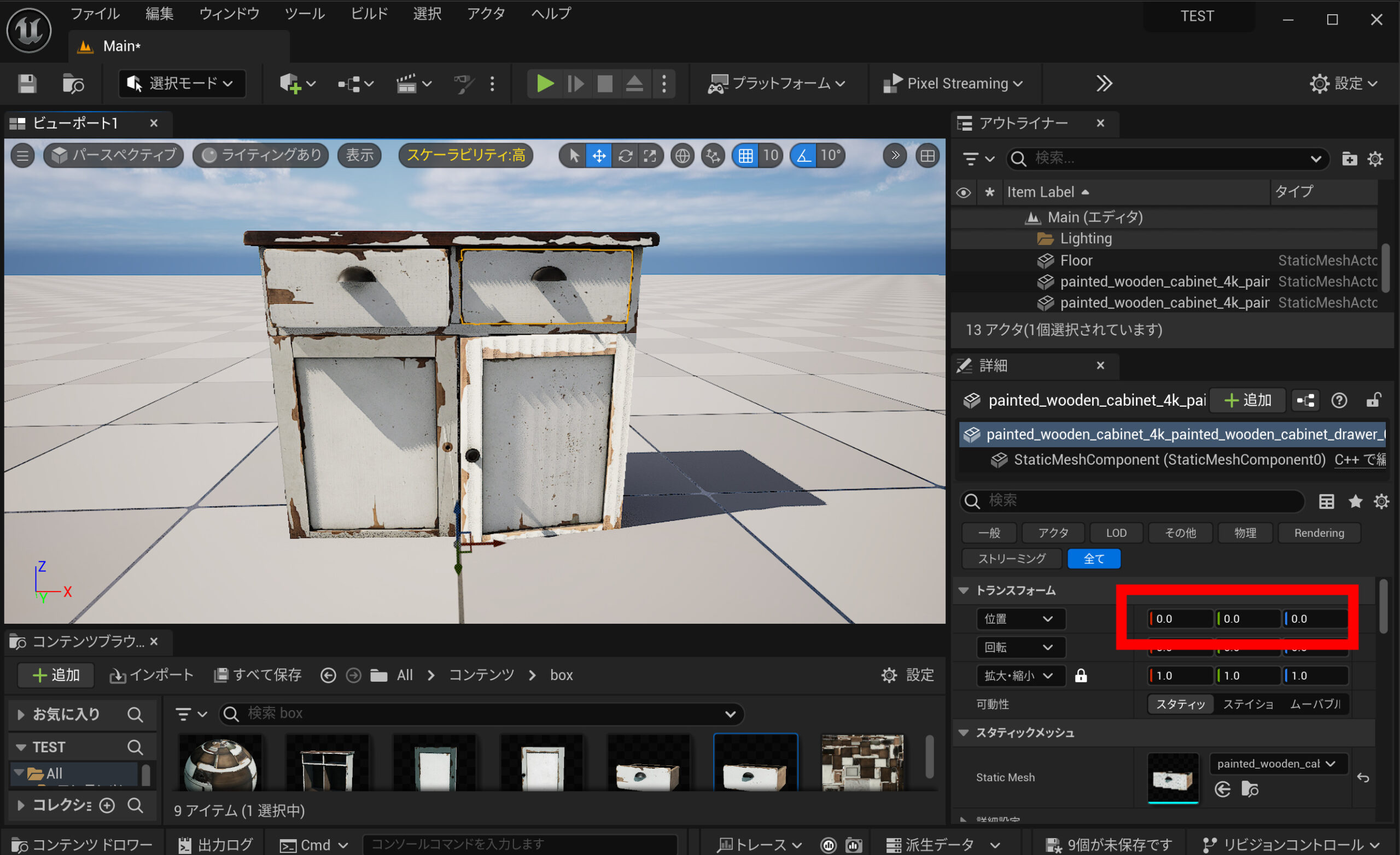This screenshot has width=1400, height=855.
Task: Open the ビルド menu
Action: 369,14
